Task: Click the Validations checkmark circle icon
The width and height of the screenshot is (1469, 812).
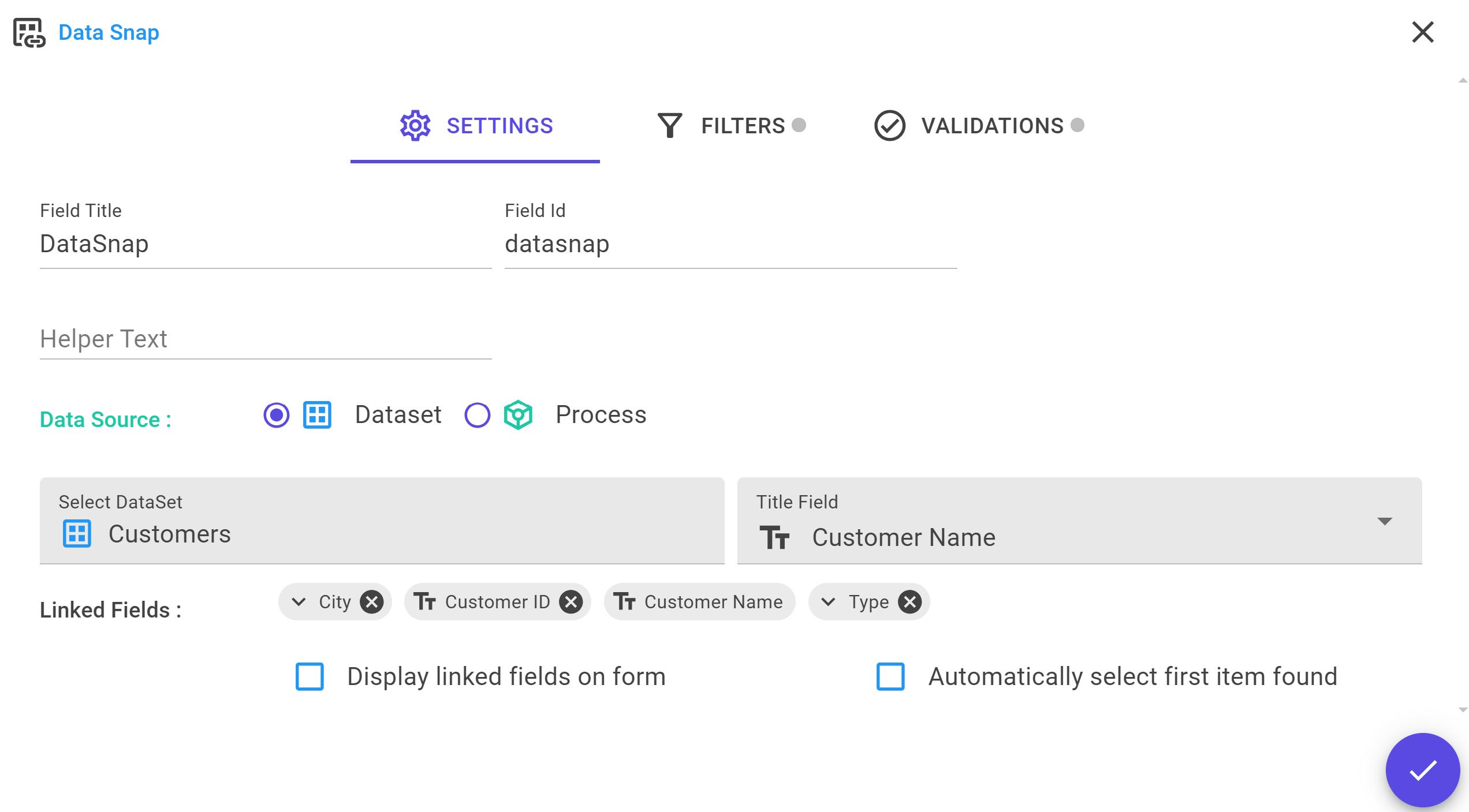Action: [890, 125]
